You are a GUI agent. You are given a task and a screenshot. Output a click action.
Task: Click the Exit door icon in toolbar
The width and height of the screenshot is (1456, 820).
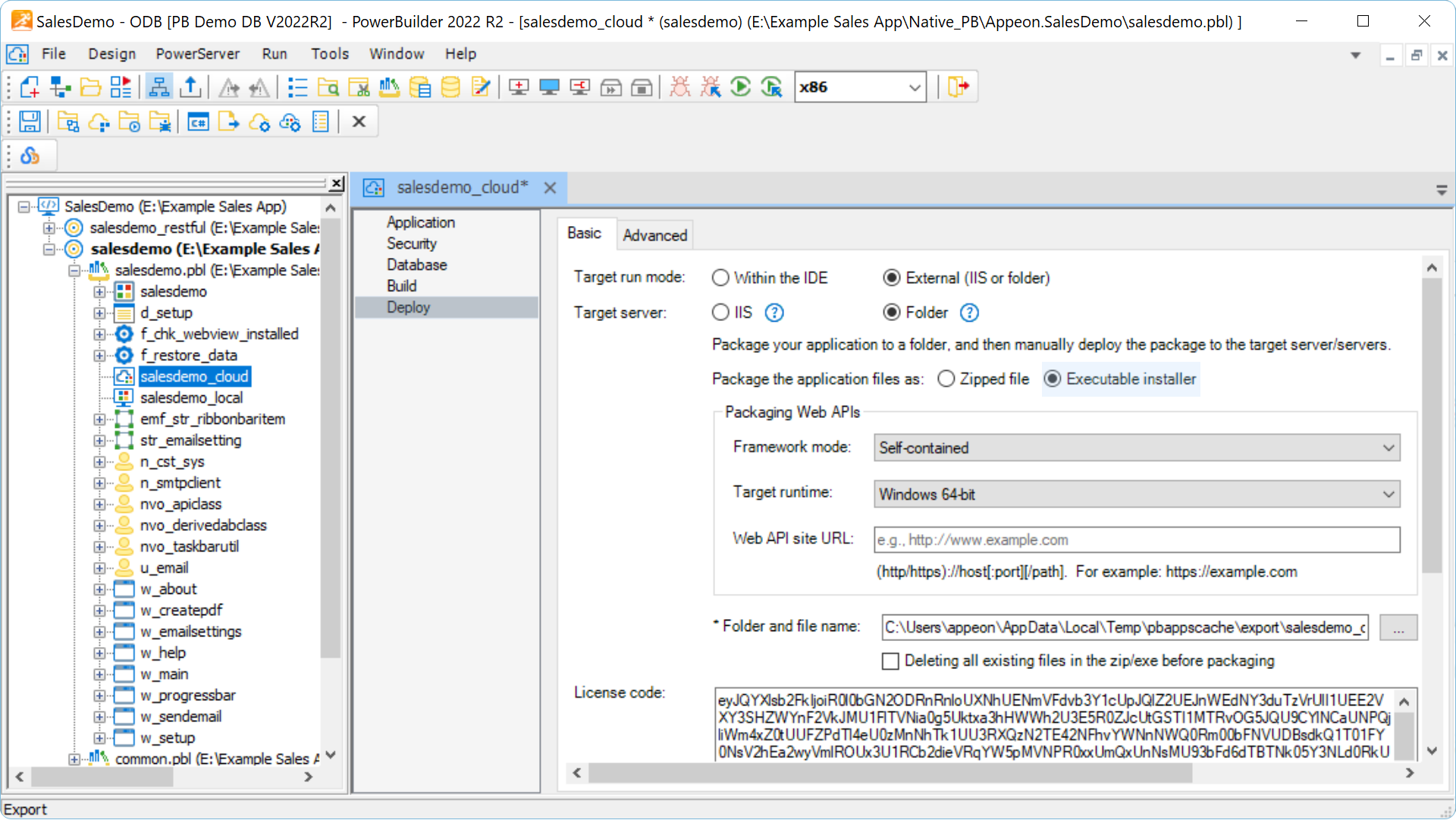pos(959,87)
